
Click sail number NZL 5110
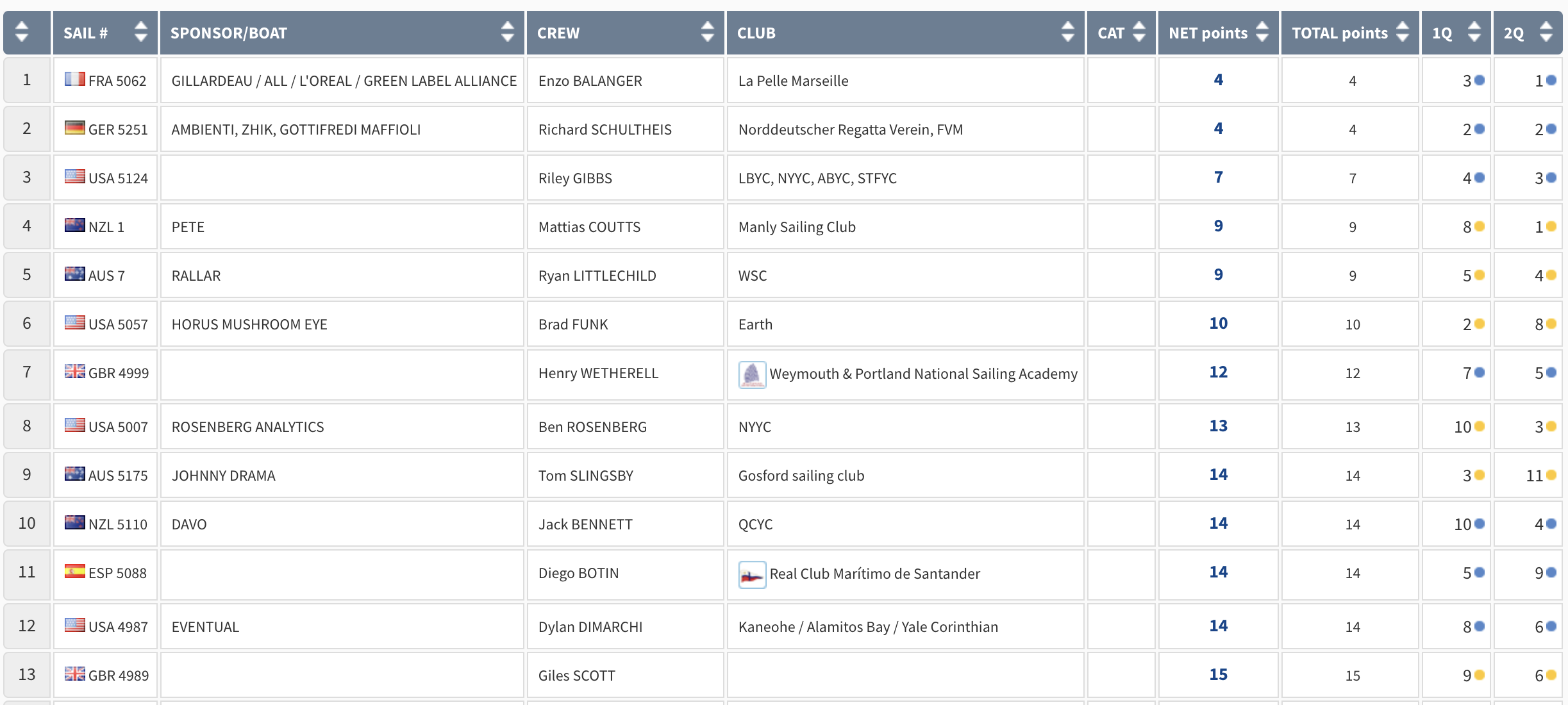pos(118,524)
